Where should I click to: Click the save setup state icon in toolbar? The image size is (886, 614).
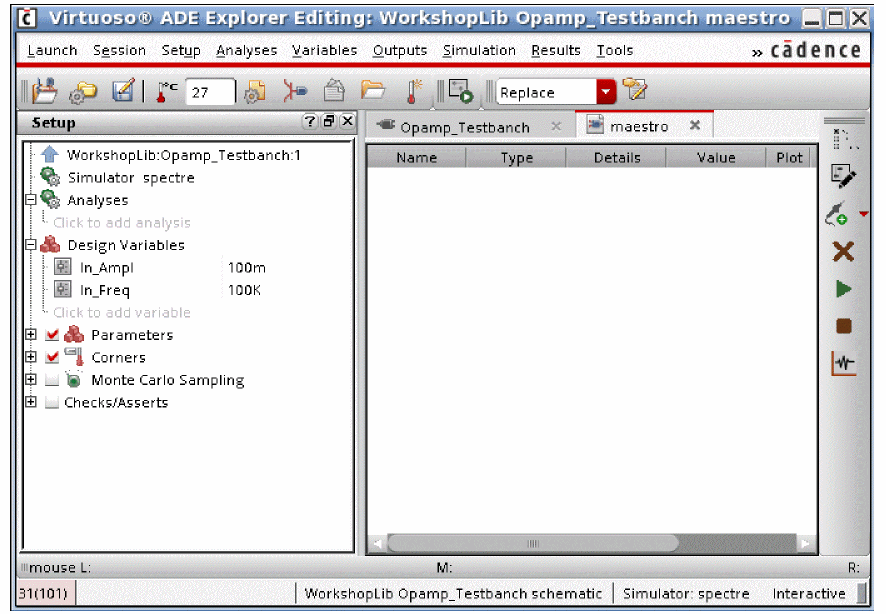point(45,90)
